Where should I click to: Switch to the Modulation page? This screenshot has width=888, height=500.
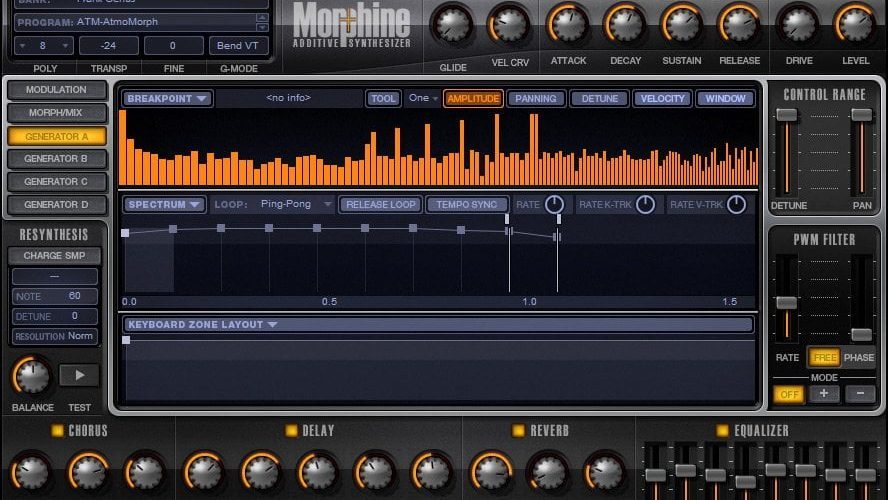coord(56,89)
